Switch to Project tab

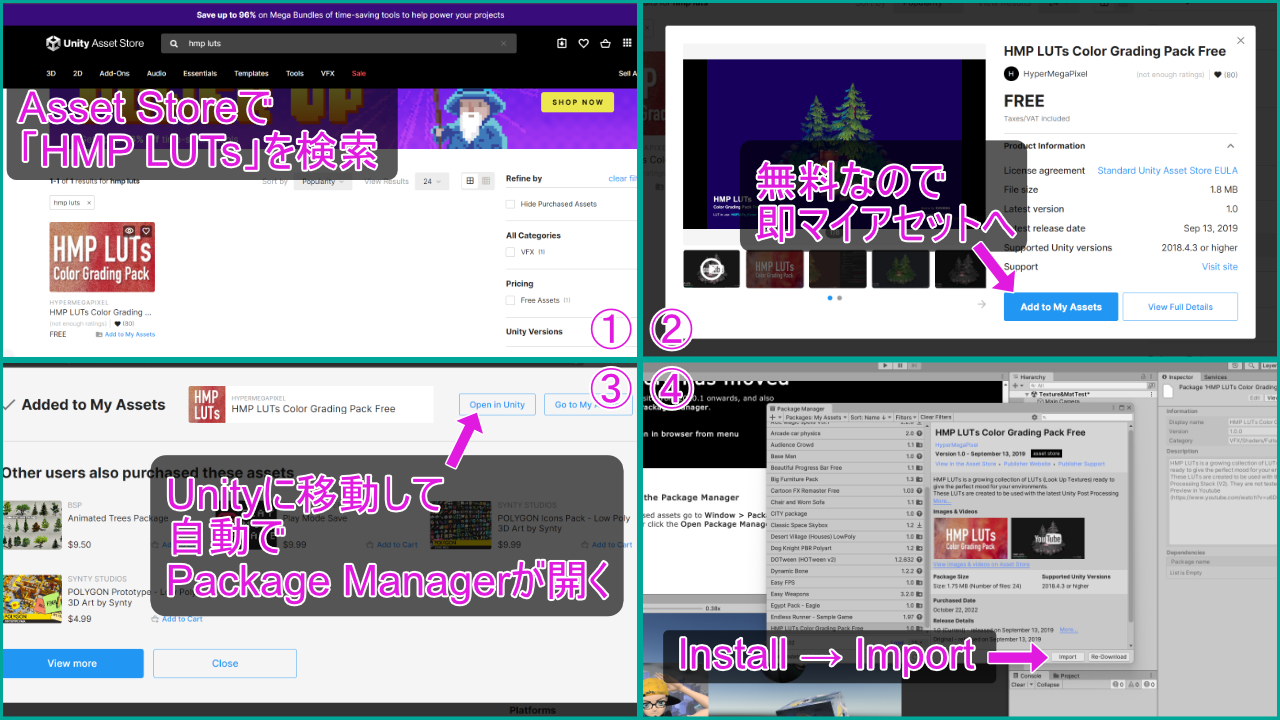tap(1066, 675)
